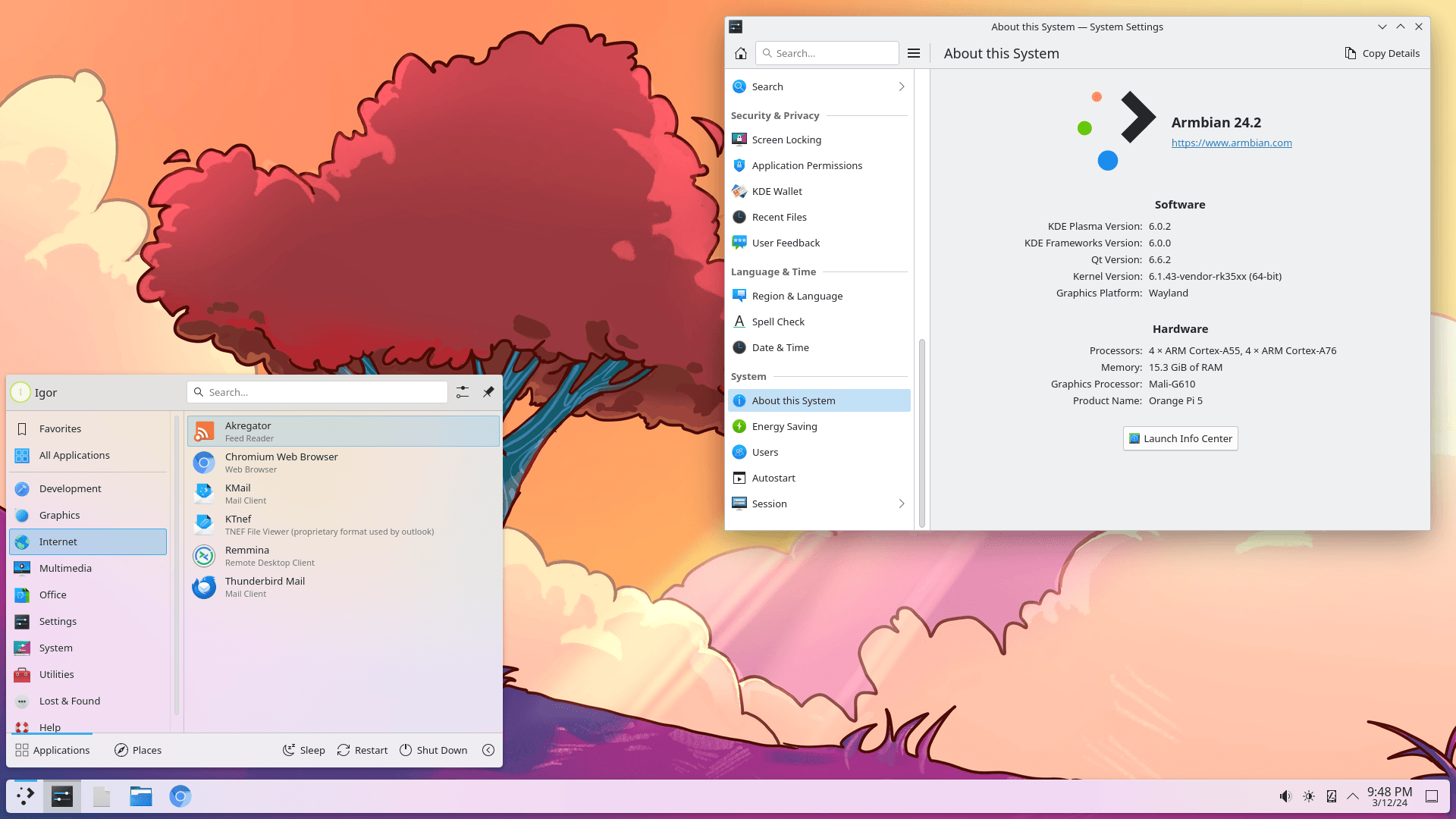Open the Autostart settings page
Image resolution: width=1456 pixels, height=819 pixels.
(773, 478)
